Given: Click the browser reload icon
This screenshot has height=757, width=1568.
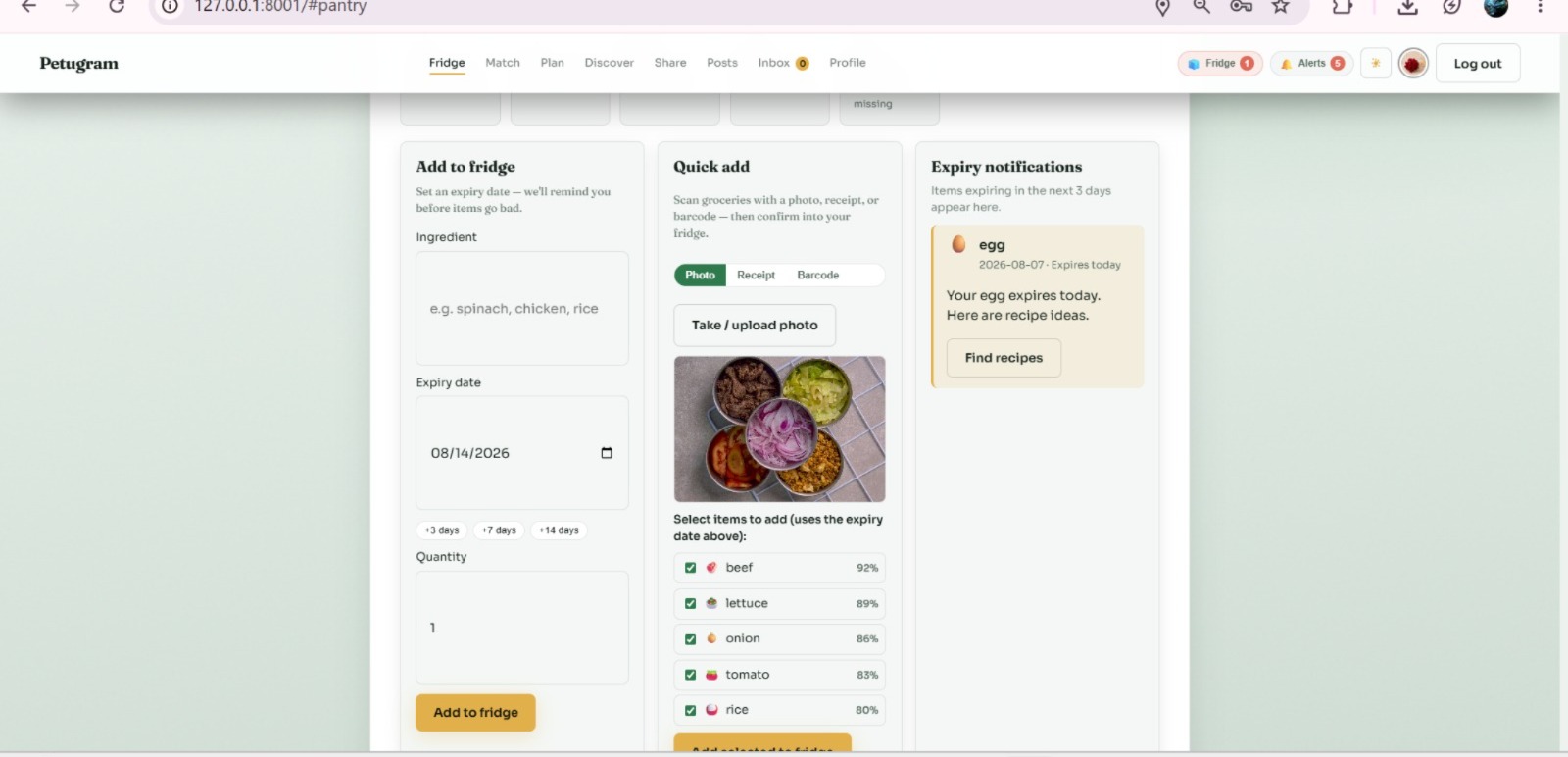Looking at the screenshot, I should (x=117, y=6).
